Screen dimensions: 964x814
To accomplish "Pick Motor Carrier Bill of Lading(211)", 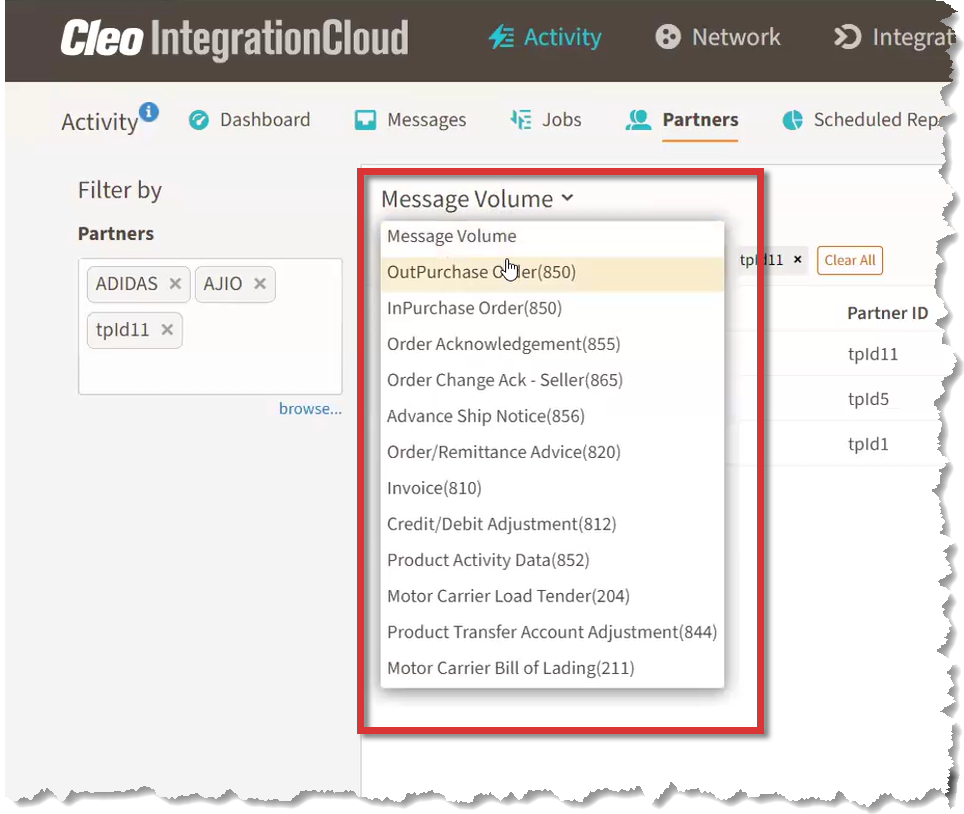I will click(x=510, y=668).
